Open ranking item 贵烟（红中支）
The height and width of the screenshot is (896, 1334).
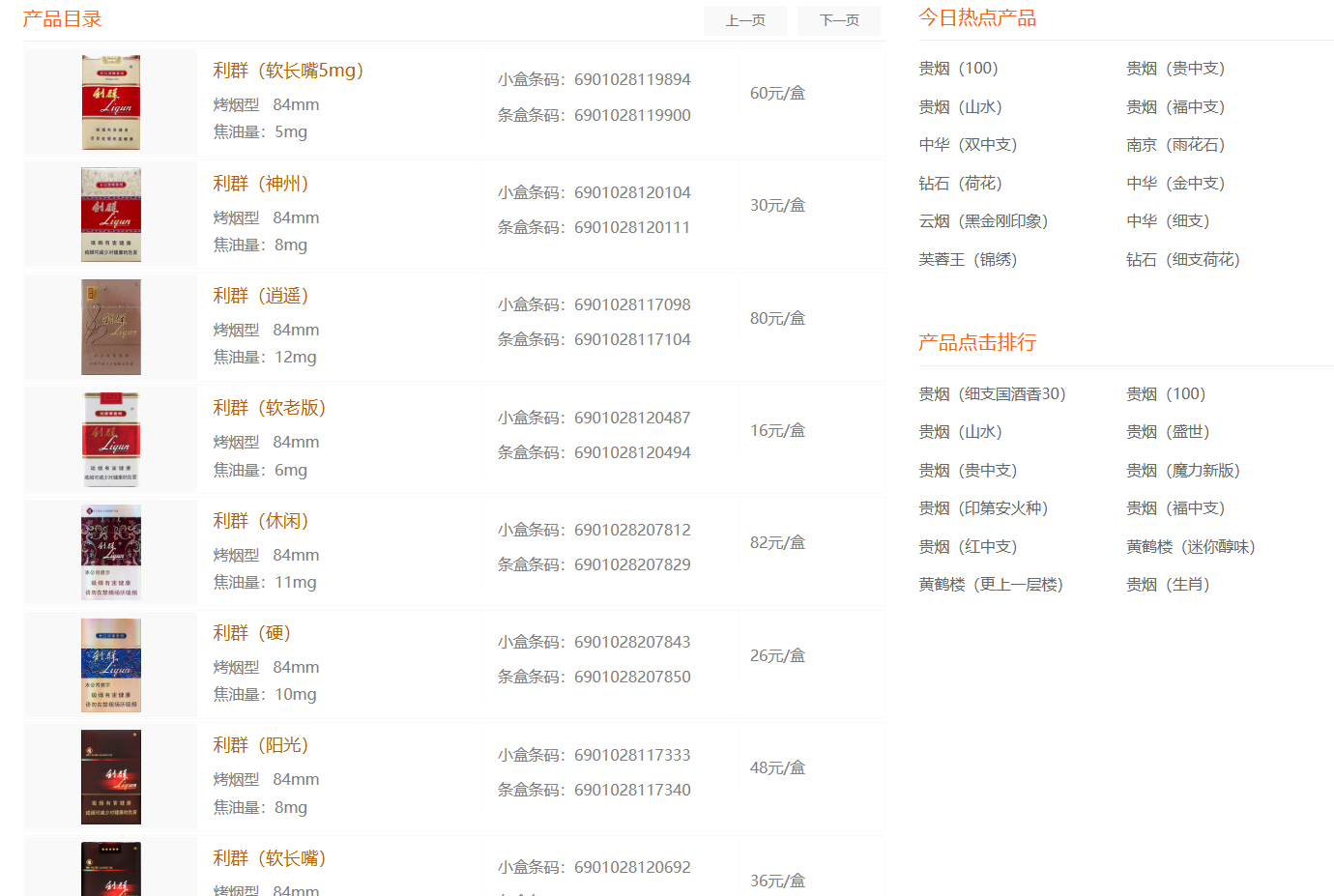click(968, 547)
